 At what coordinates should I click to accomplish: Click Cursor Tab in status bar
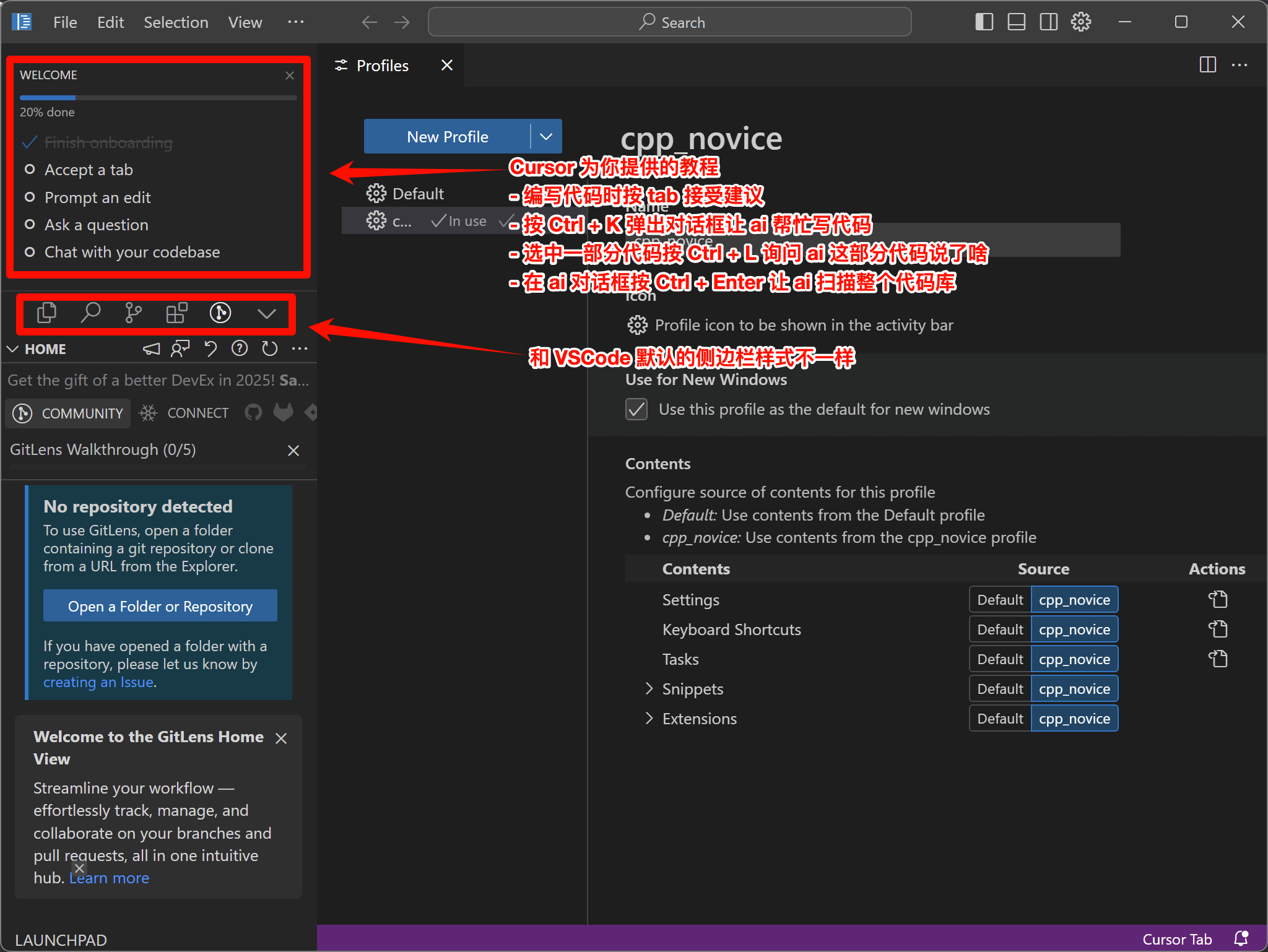pos(1177,939)
